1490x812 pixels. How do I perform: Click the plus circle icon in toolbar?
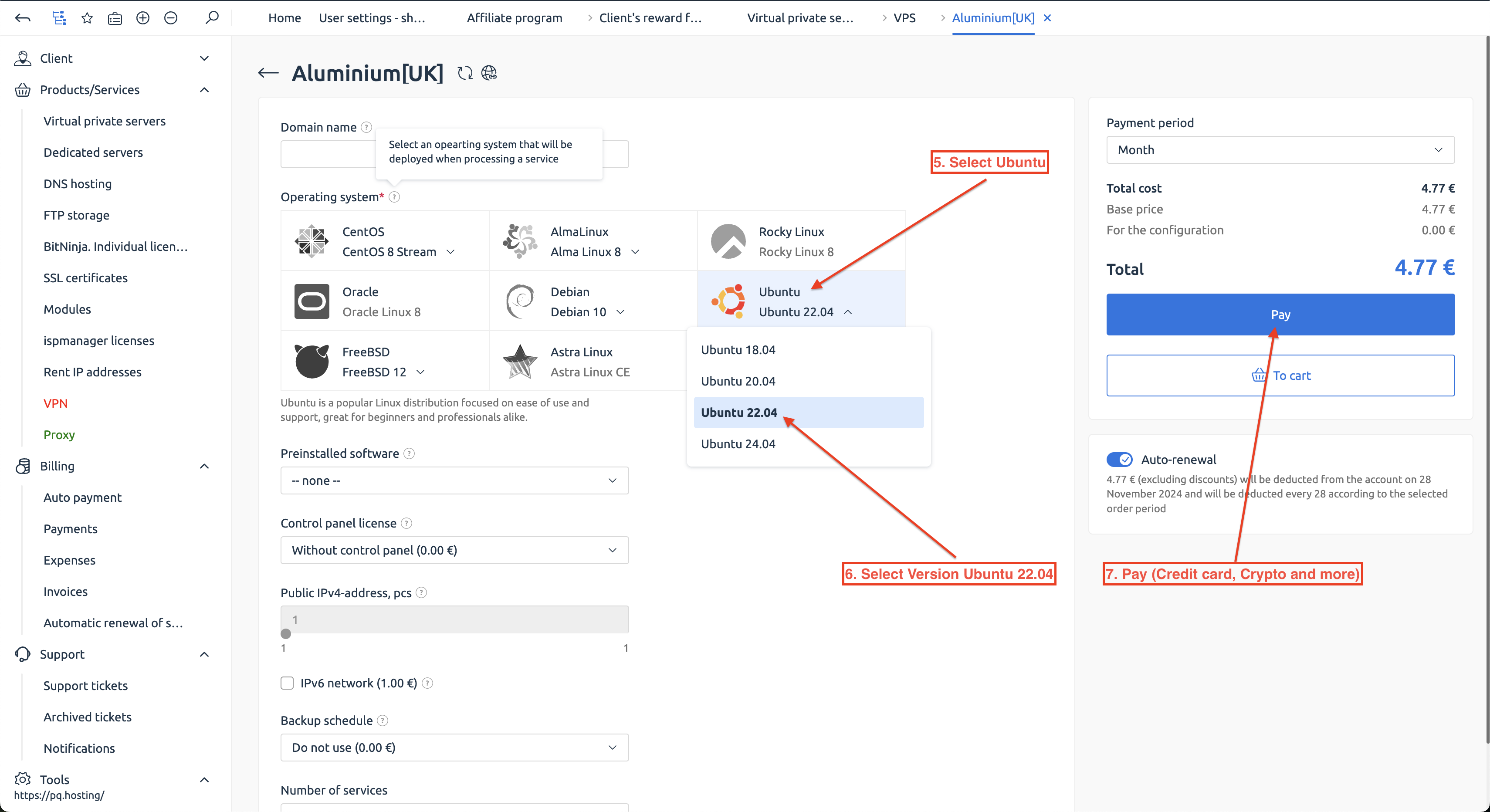pos(143,18)
